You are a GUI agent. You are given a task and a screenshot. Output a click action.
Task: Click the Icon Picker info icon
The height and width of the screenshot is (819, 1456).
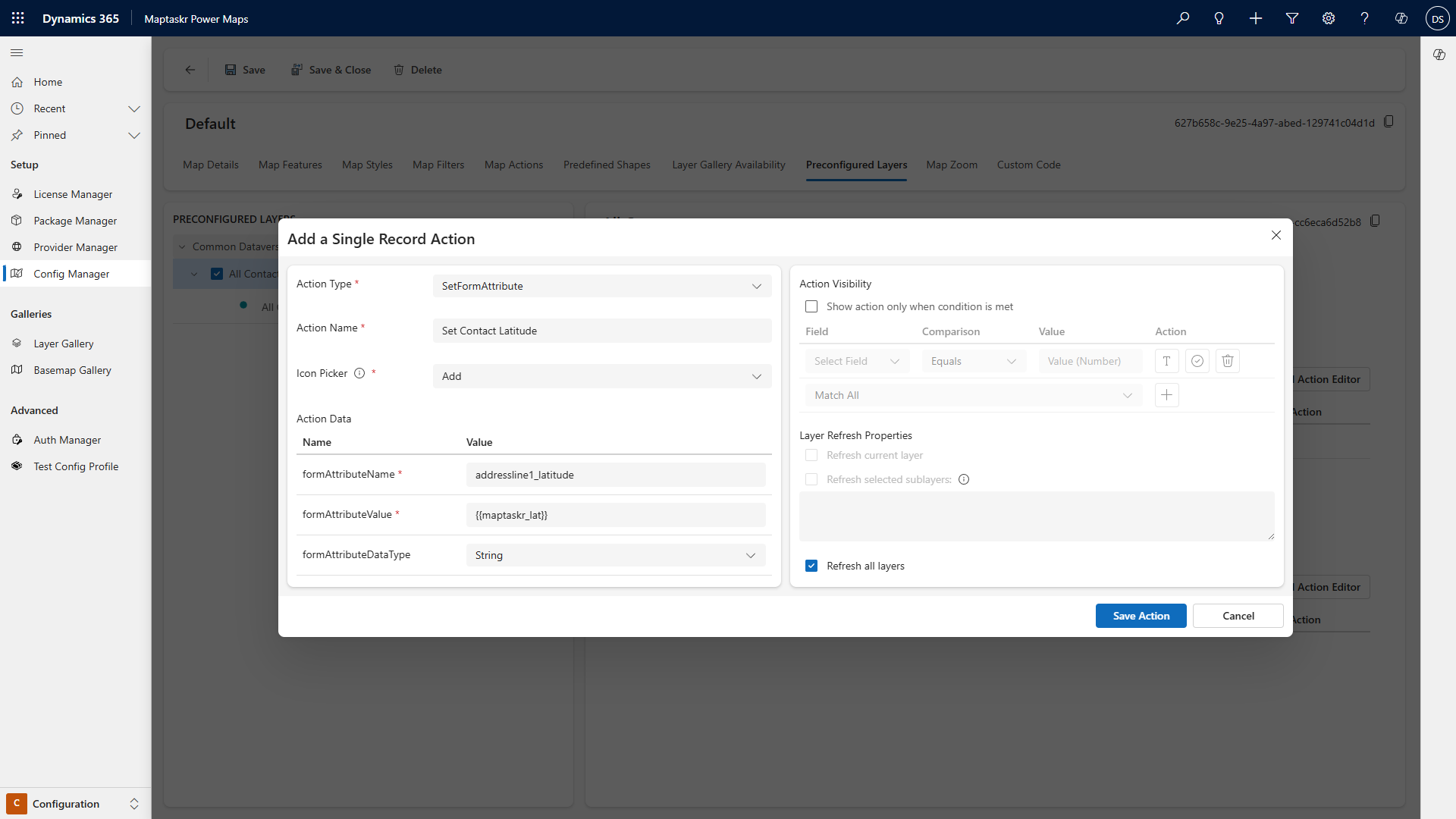click(359, 373)
